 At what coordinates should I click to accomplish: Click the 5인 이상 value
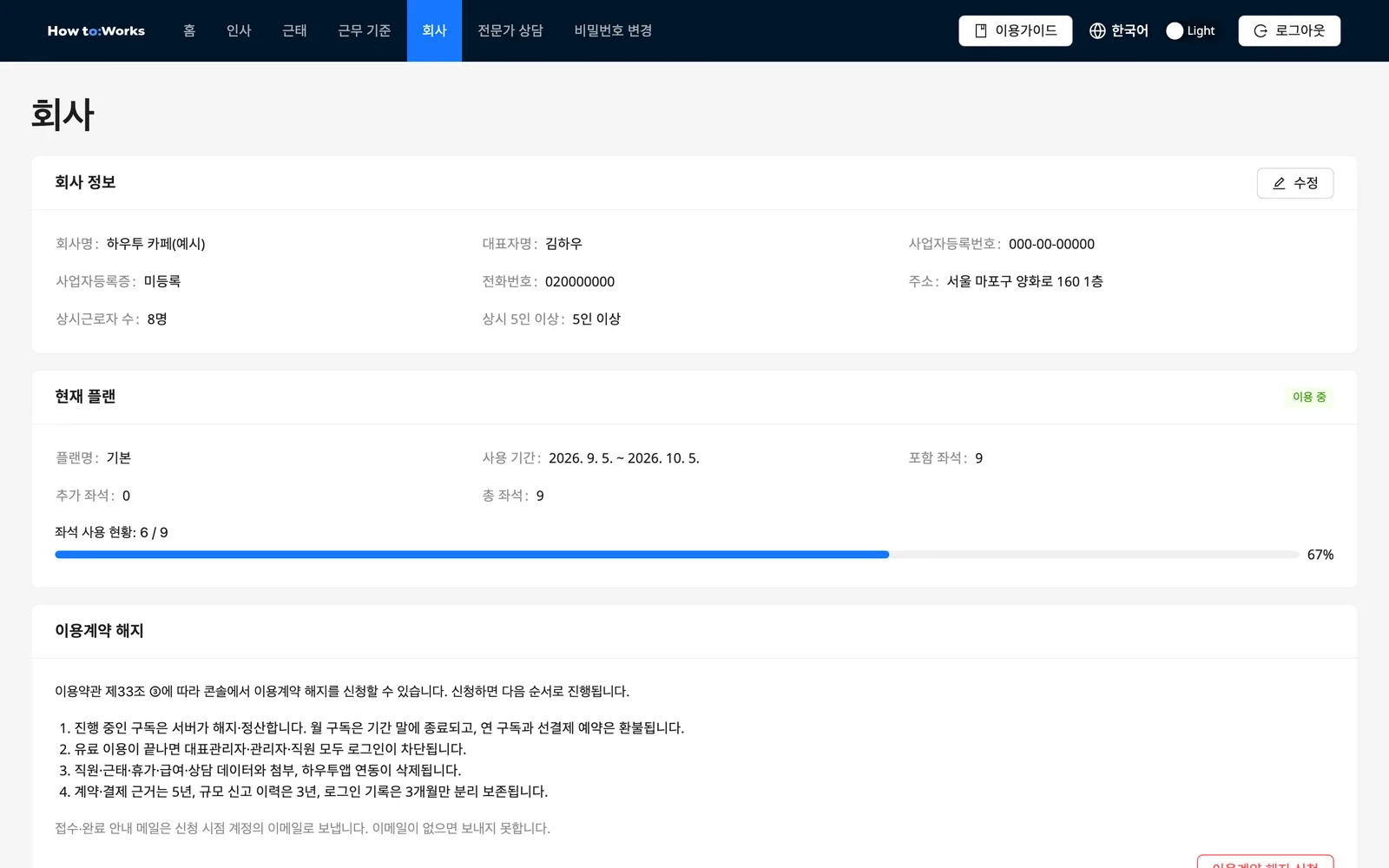(596, 319)
